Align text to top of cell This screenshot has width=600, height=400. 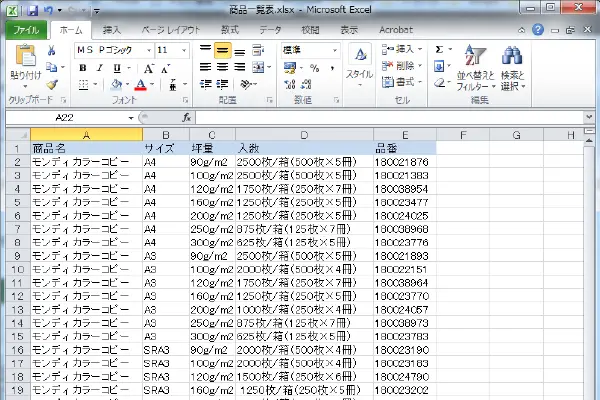(205, 50)
